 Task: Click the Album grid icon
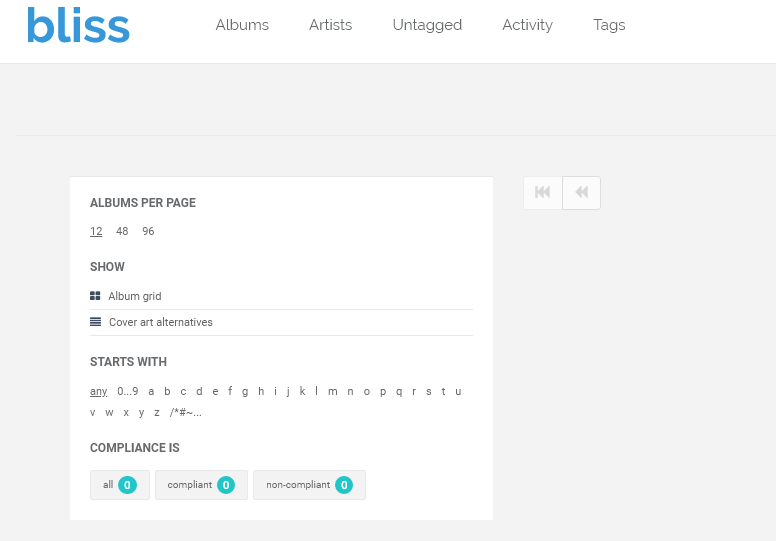(x=95, y=296)
